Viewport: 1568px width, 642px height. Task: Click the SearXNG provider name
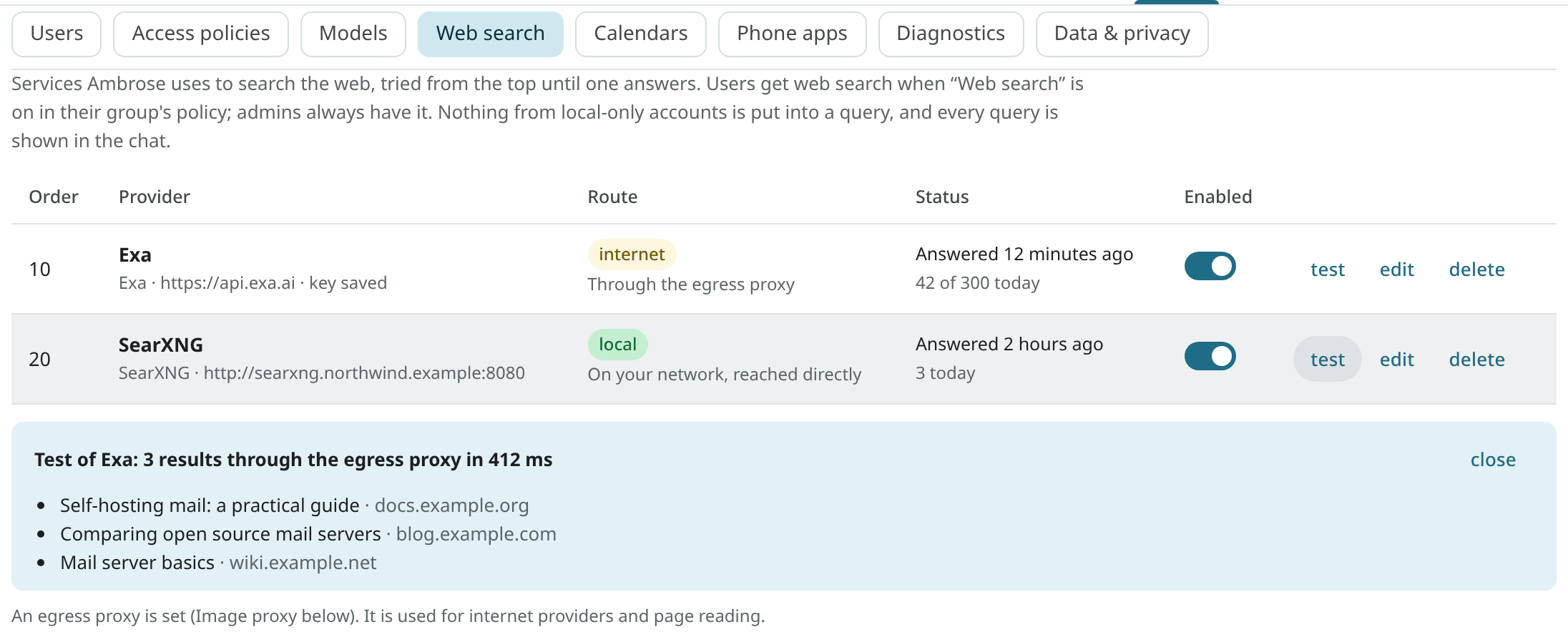161,345
